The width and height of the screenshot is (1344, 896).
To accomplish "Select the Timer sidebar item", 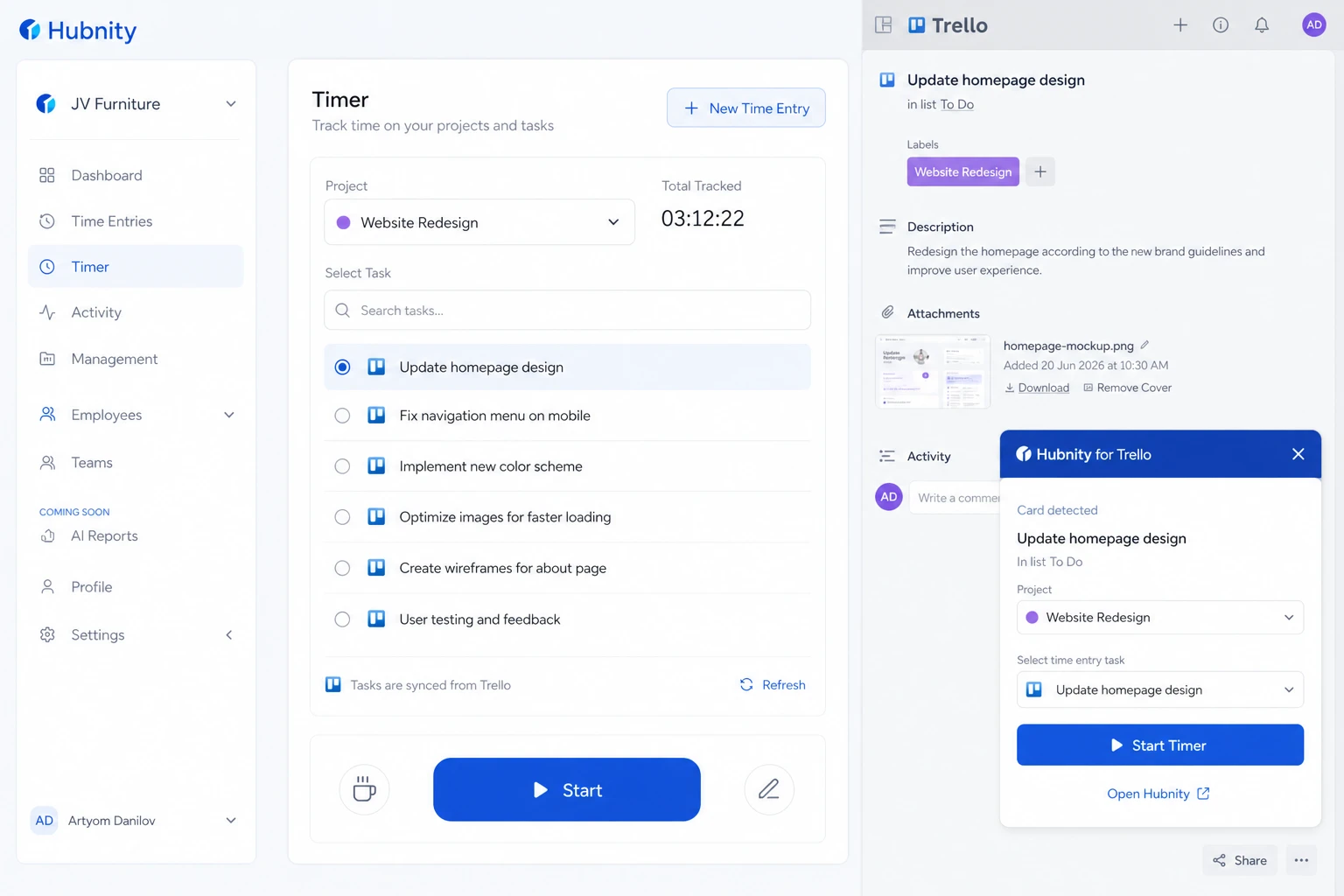I will [136, 267].
